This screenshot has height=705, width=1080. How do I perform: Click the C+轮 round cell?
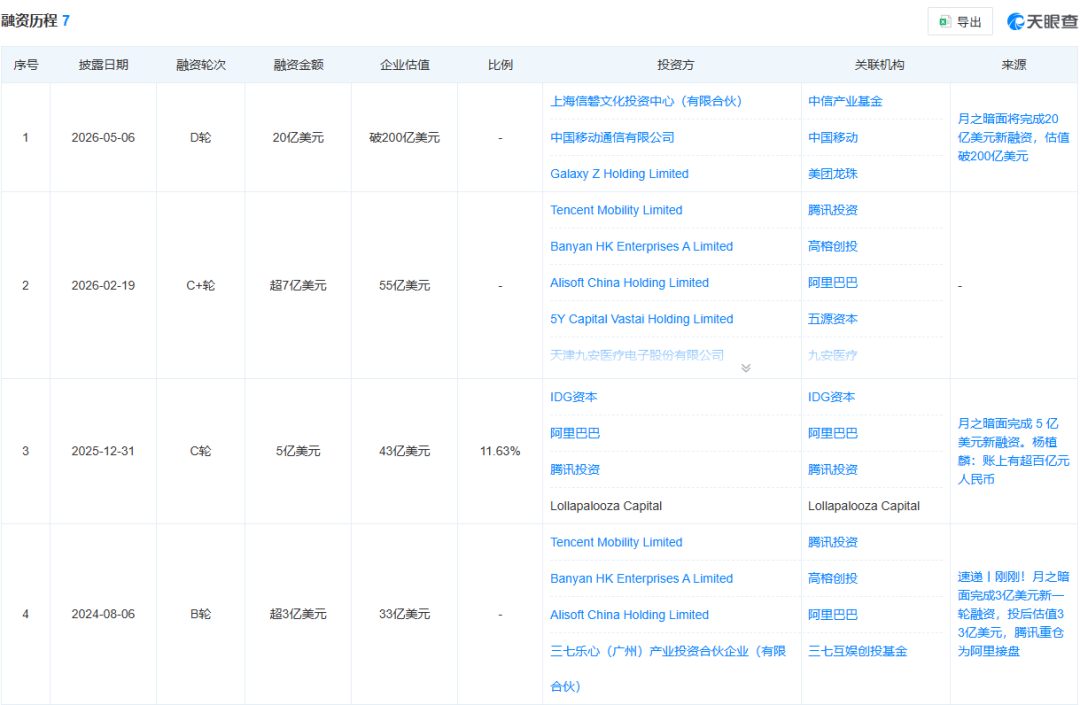[x=200, y=286]
